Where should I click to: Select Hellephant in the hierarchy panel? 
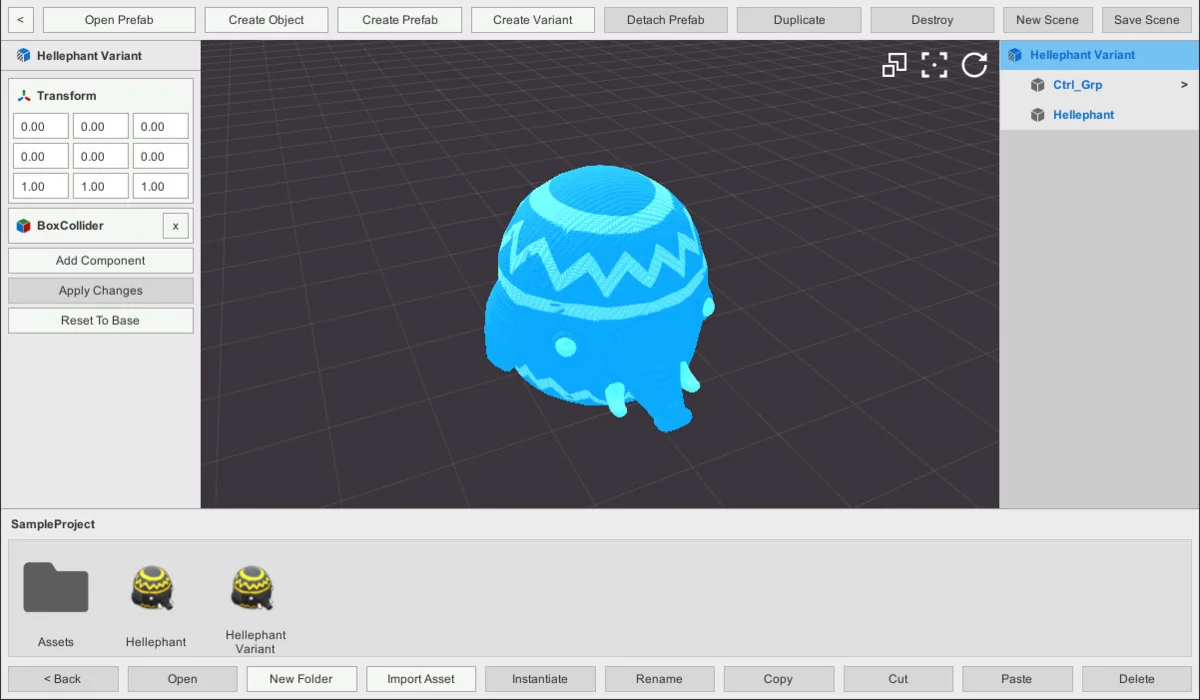point(1083,114)
